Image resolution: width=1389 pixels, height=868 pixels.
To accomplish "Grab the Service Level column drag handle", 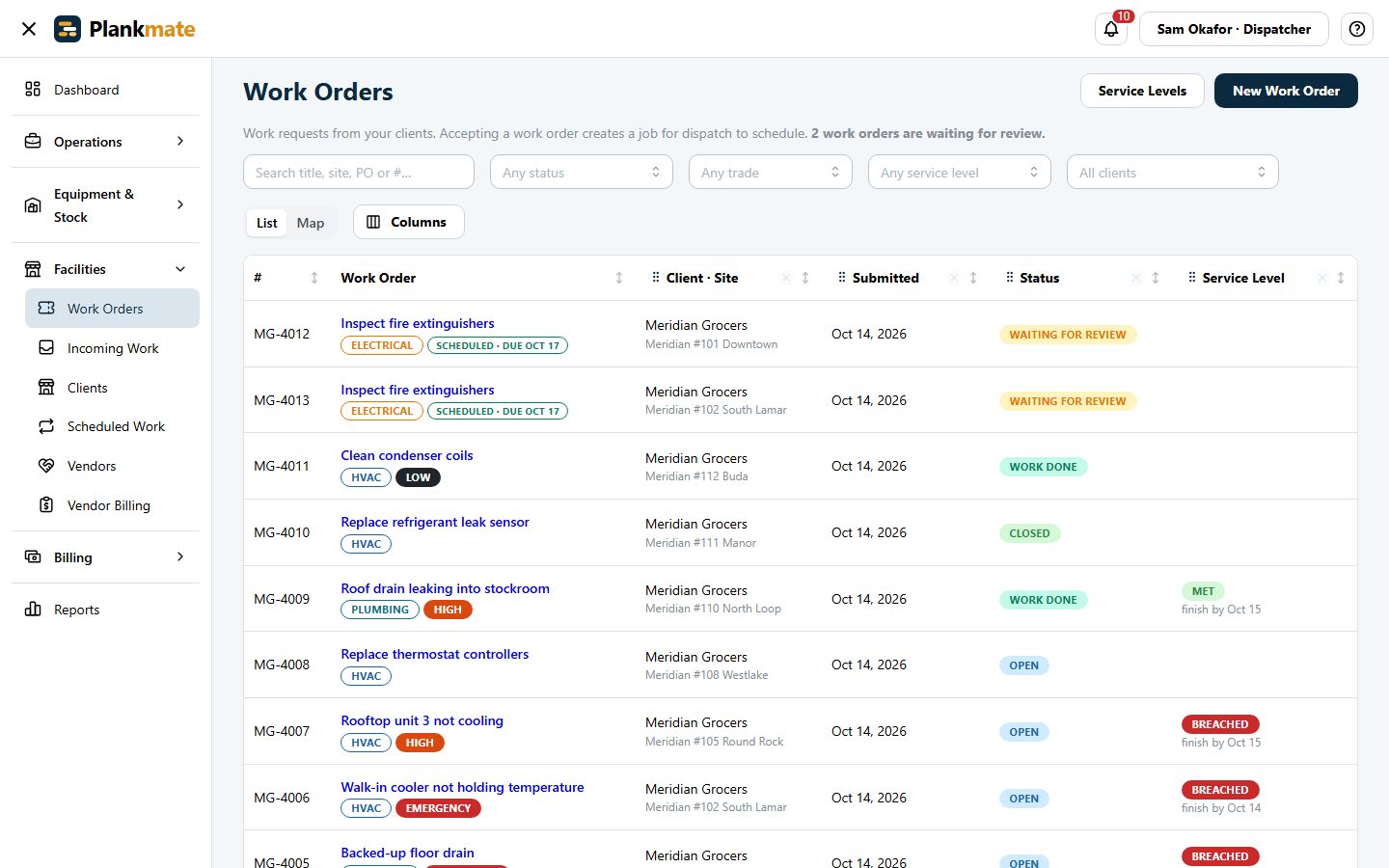I will 1192,278.
